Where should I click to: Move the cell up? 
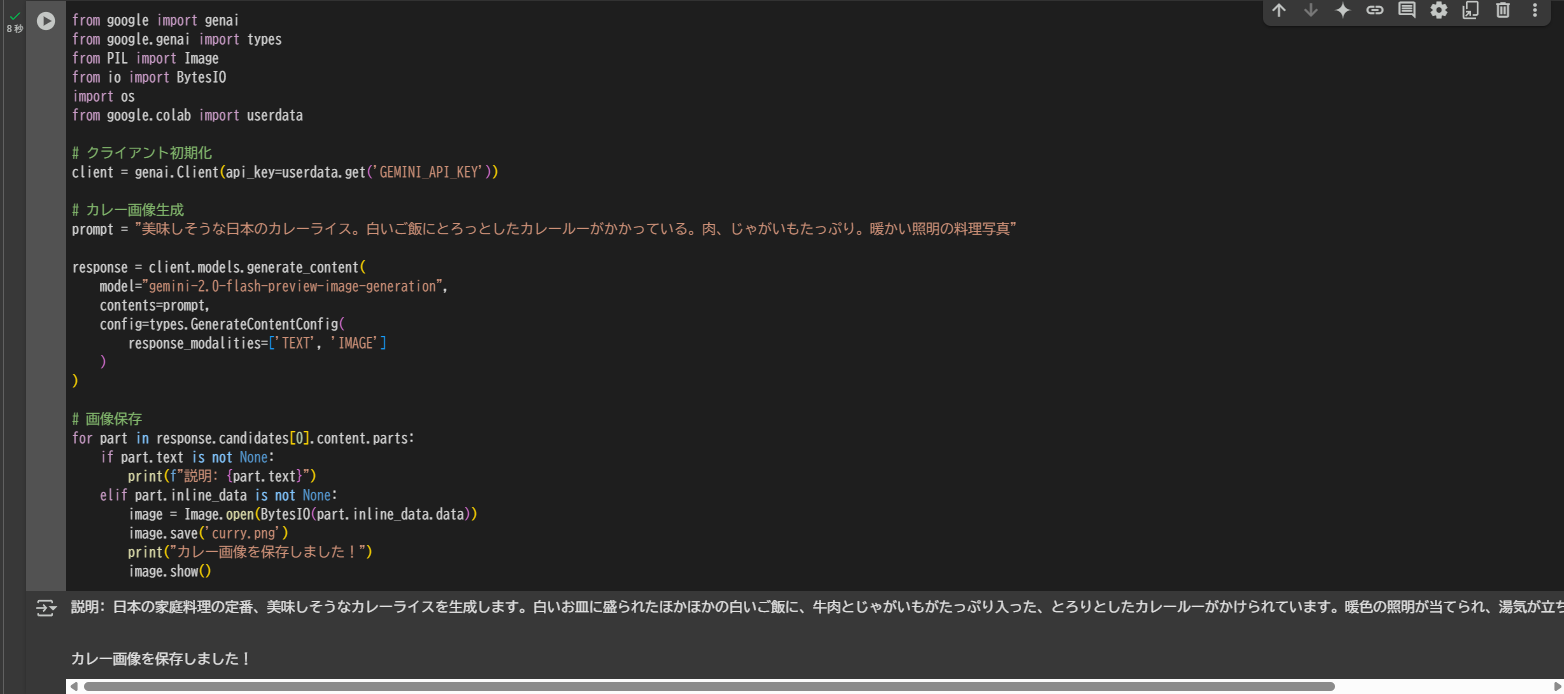click(1279, 11)
